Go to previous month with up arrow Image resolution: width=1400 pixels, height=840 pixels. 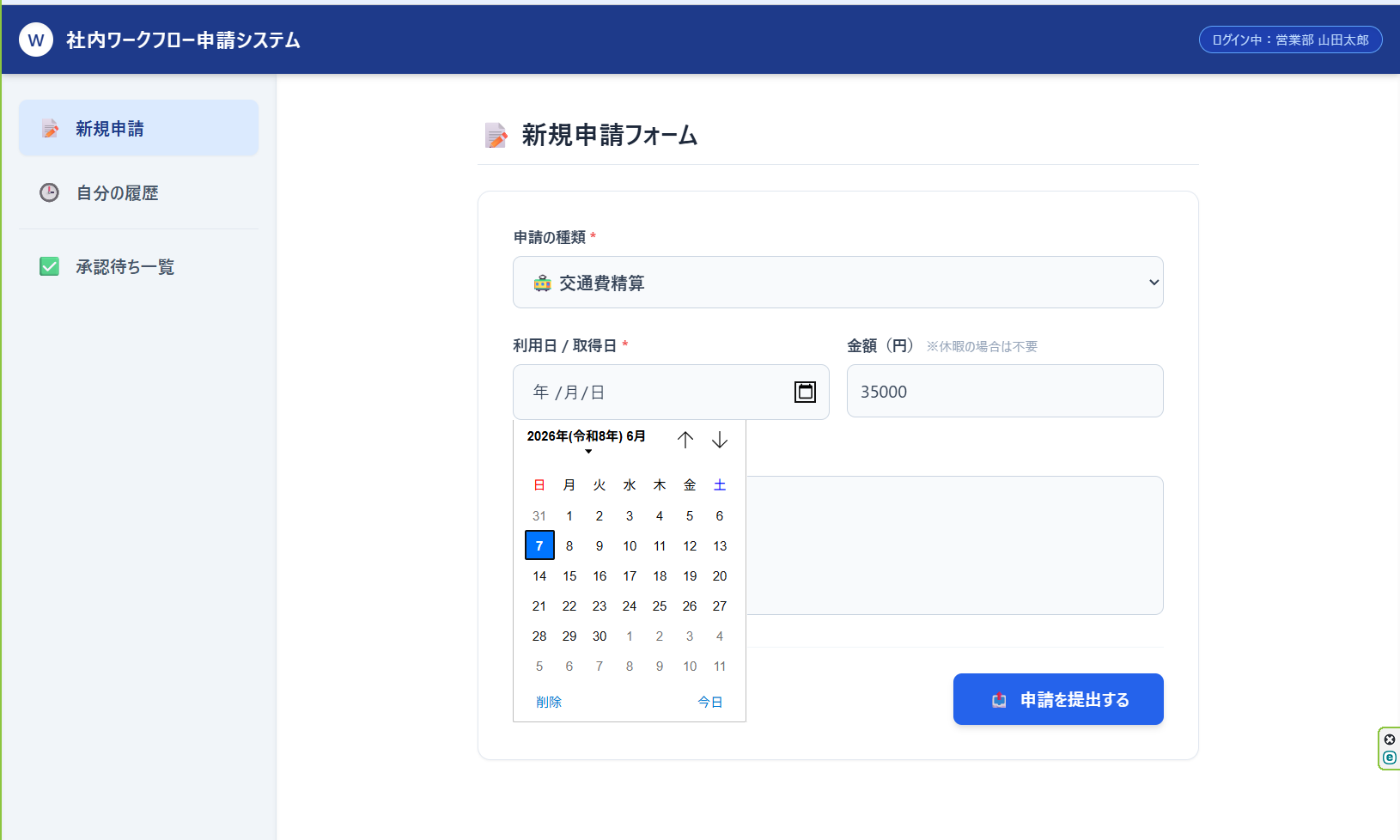click(685, 440)
